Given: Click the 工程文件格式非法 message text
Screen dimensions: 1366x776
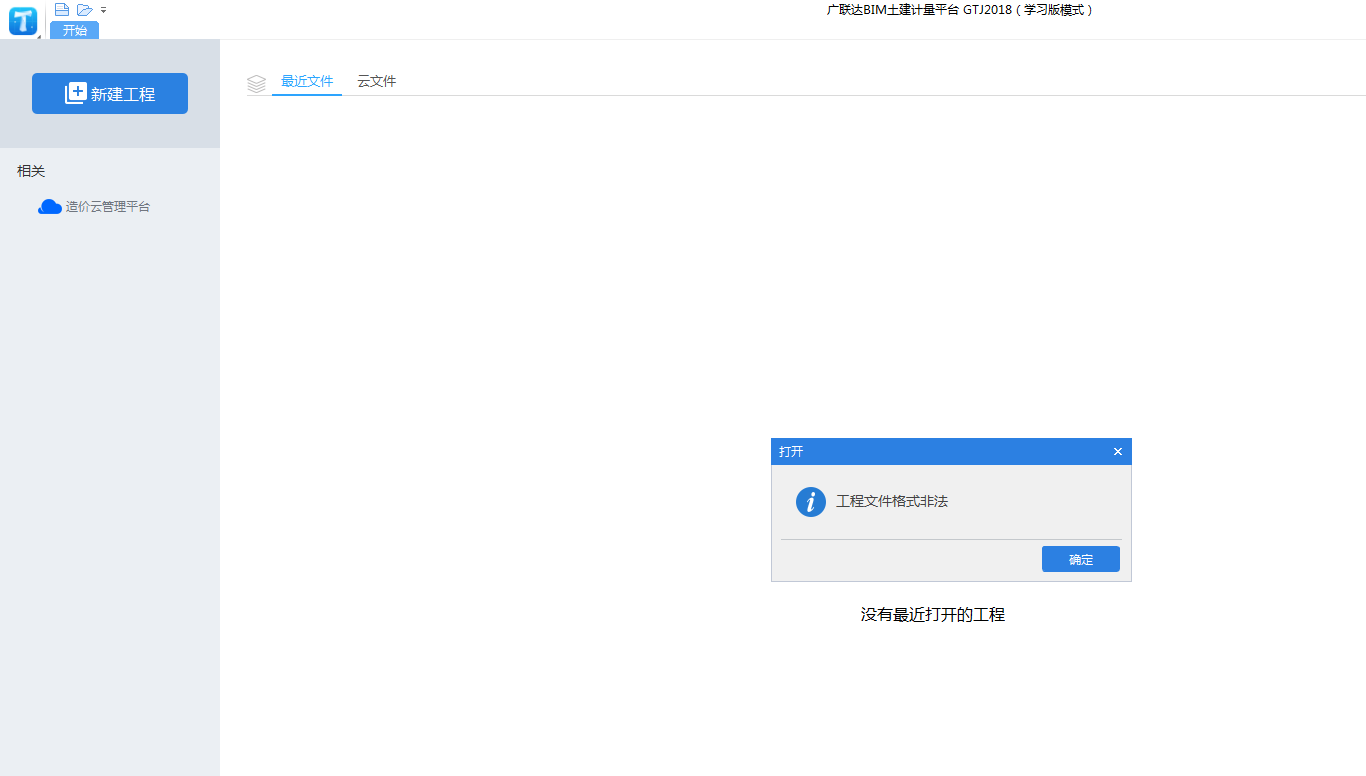Looking at the screenshot, I should point(892,502).
